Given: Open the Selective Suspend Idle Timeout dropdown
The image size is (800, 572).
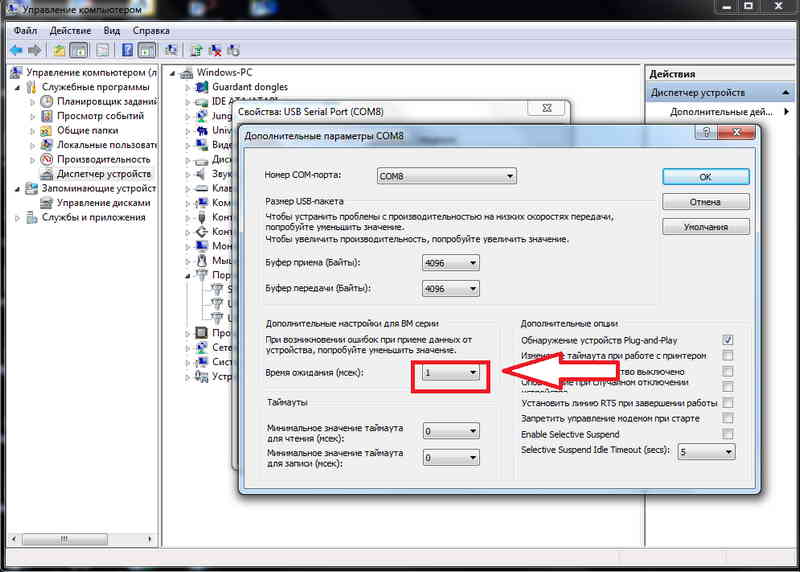Looking at the screenshot, I should pos(706,452).
